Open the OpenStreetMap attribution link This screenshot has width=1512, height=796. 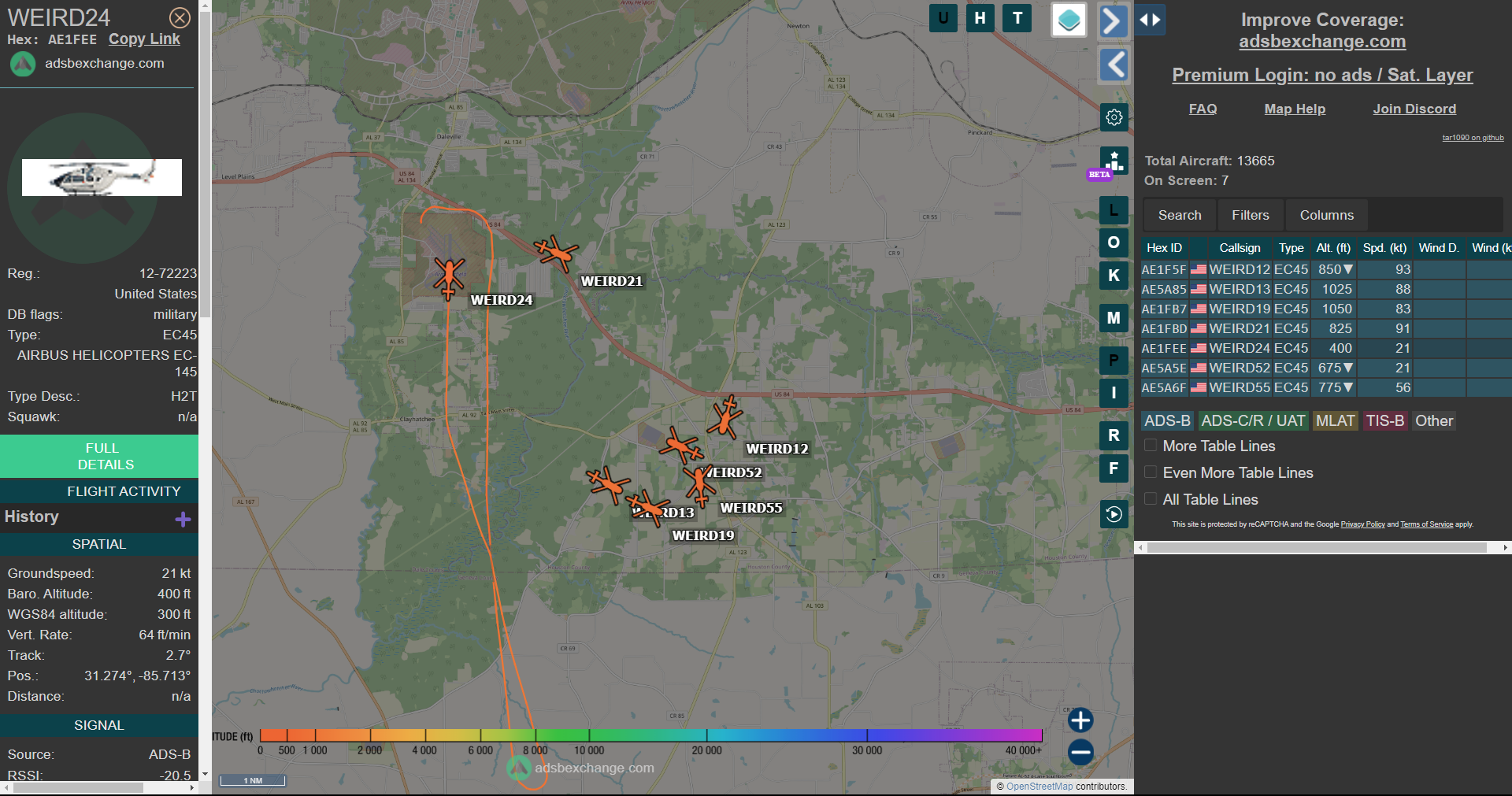(1039, 787)
